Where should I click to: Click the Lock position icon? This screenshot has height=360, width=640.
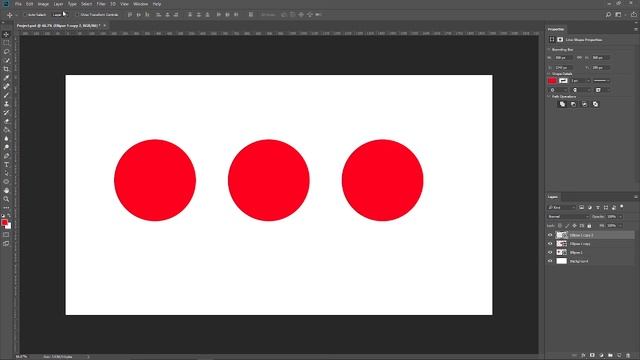(574, 226)
